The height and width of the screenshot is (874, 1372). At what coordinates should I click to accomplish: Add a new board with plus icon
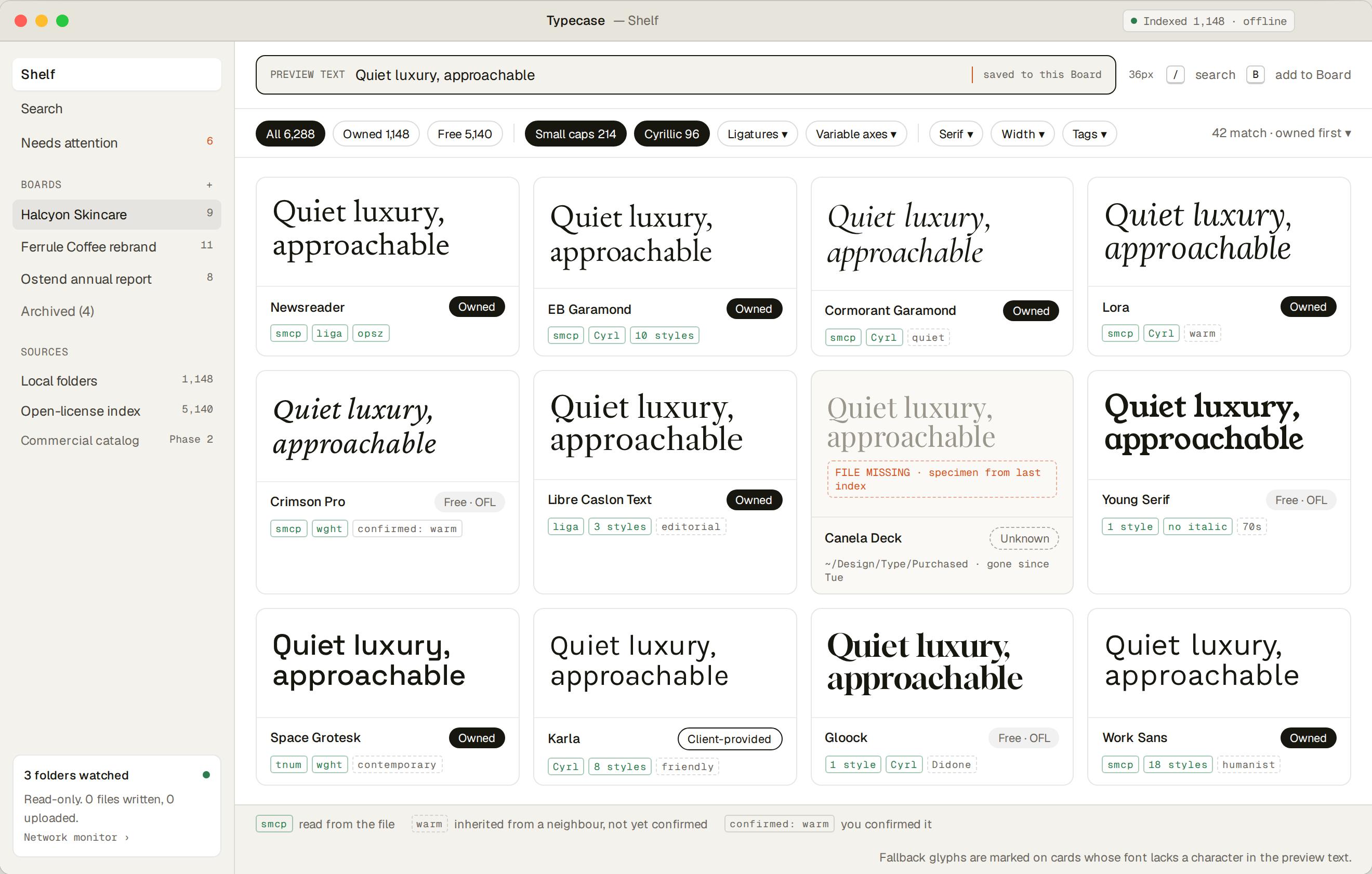(209, 184)
